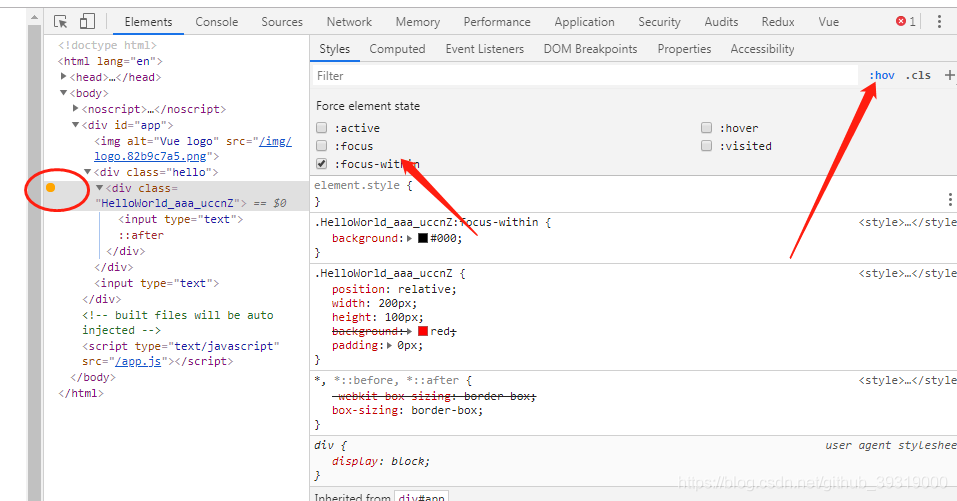This screenshot has width=957, height=501.
Task: Open the Redux tab
Action: 778,22
